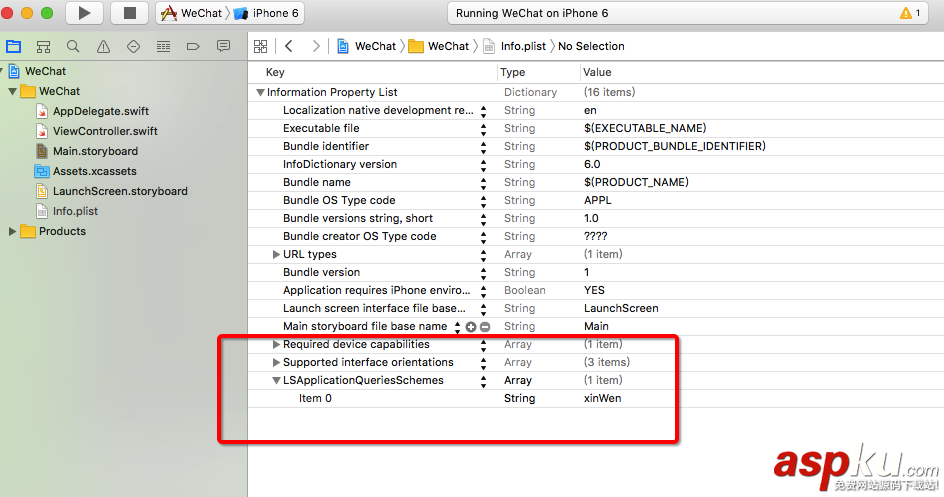Open key stepper for Bundle name row
This screenshot has width=944, height=497.
point(483,183)
